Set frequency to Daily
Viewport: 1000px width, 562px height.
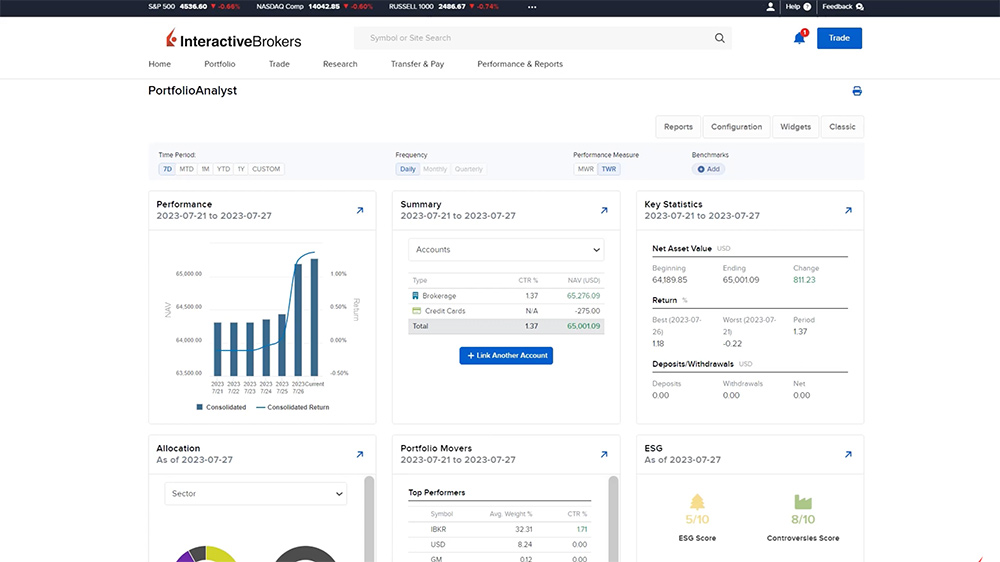[408, 169]
